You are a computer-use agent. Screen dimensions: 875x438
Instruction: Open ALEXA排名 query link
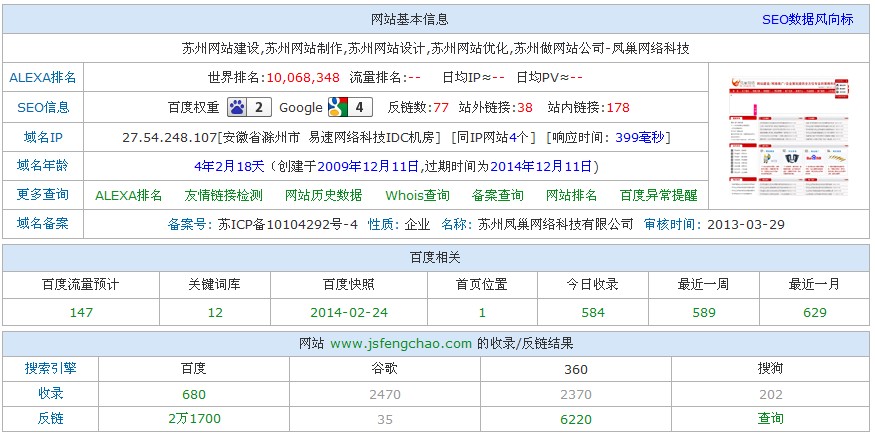click(x=128, y=195)
